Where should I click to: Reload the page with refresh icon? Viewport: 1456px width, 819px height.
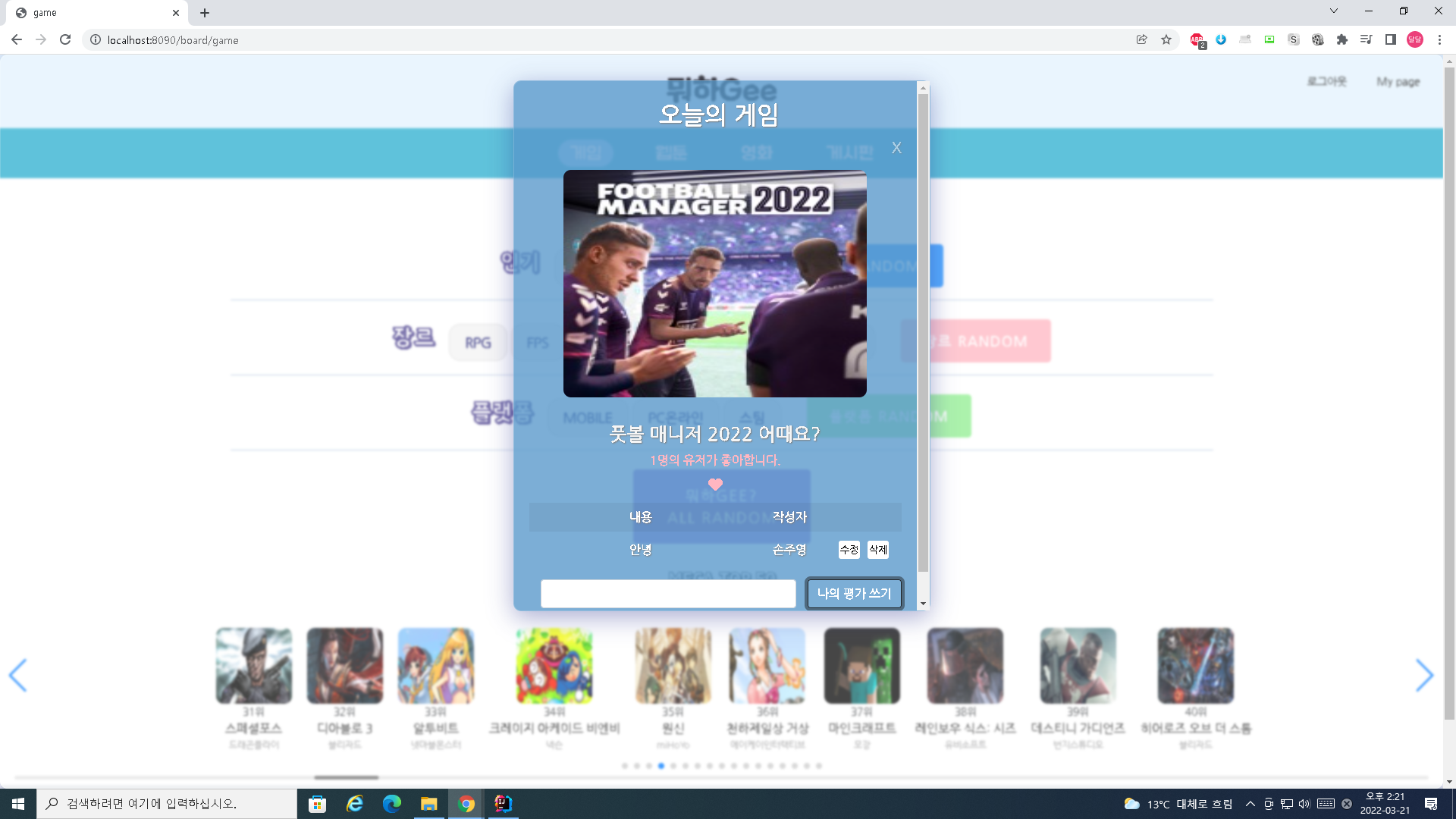[x=65, y=40]
